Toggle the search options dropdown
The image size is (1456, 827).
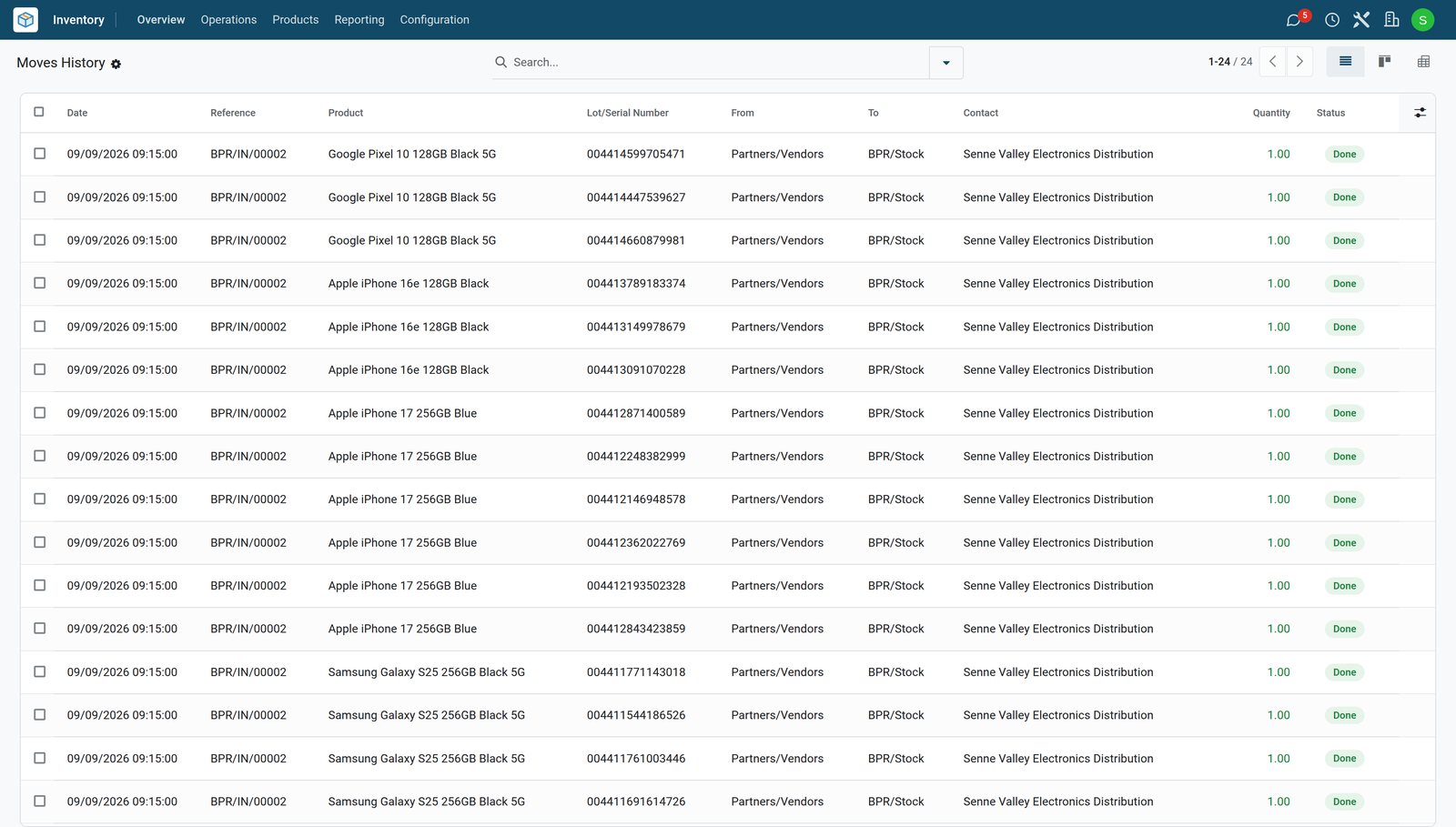pyautogui.click(x=946, y=63)
